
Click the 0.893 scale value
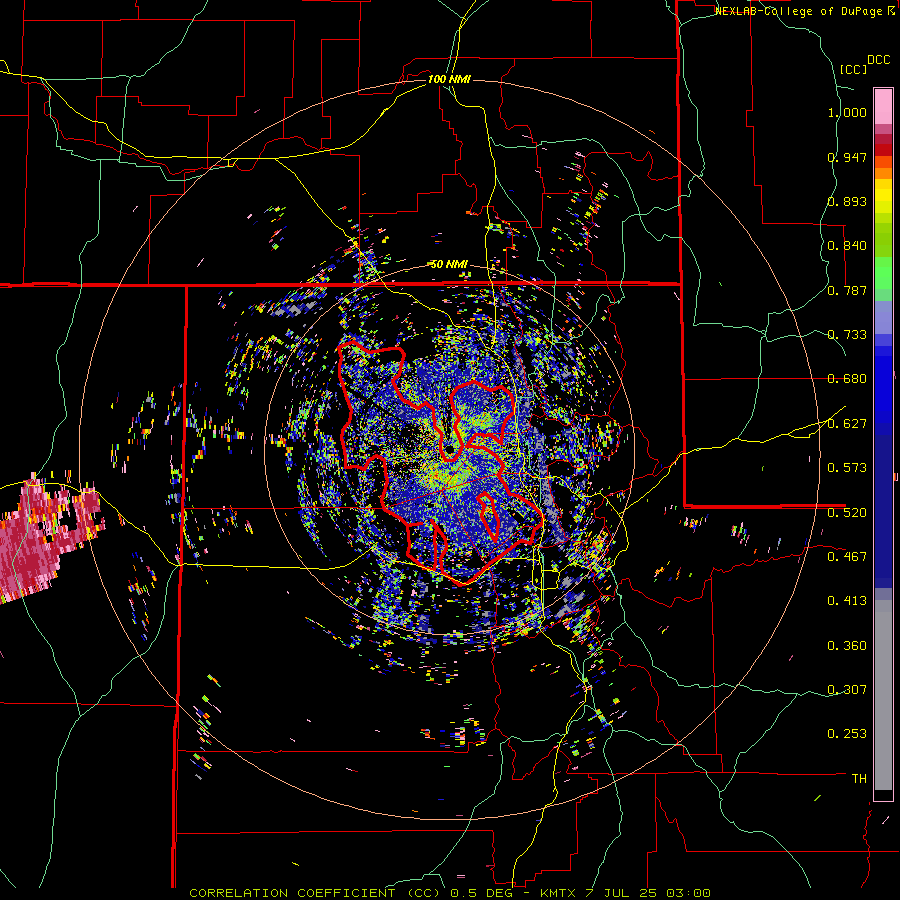[x=847, y=201]
